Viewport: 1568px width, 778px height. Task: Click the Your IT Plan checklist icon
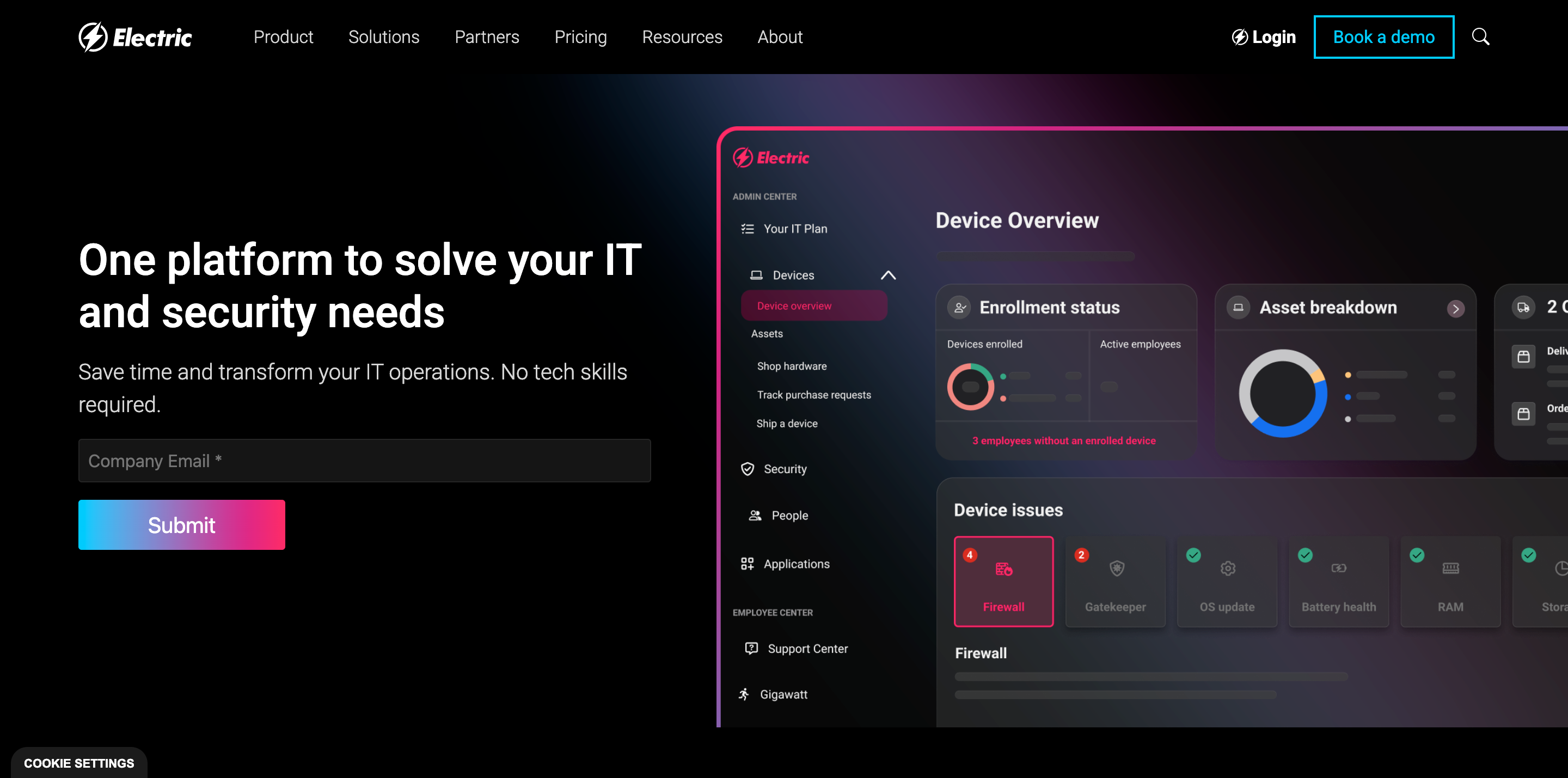pyautogui.click(x=748, y=229)
